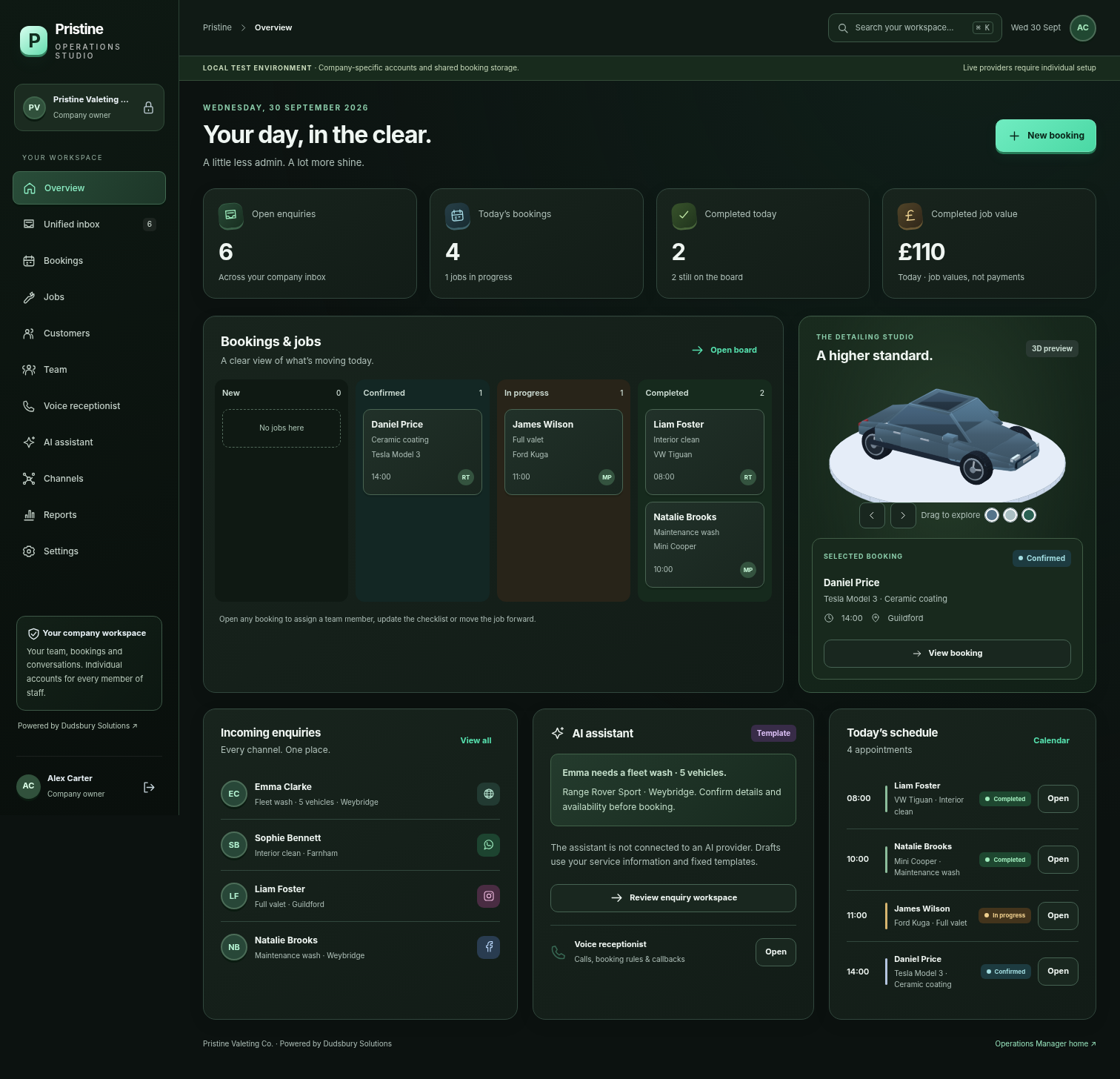The image size is (1120, 1079).
Task: Open Reports from the sidebar
Action: coord(89,514)
